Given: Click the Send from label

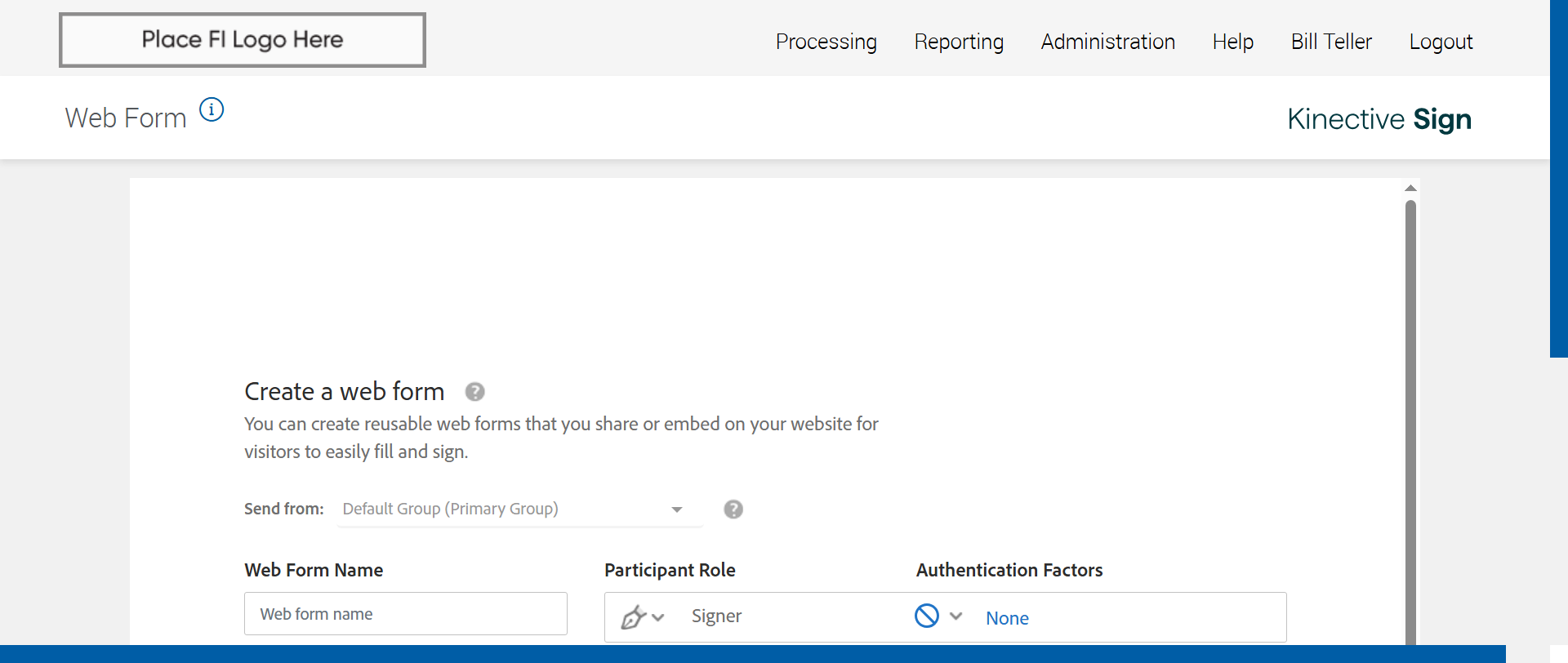Looking at the screenshot, I should click(284, 509).
